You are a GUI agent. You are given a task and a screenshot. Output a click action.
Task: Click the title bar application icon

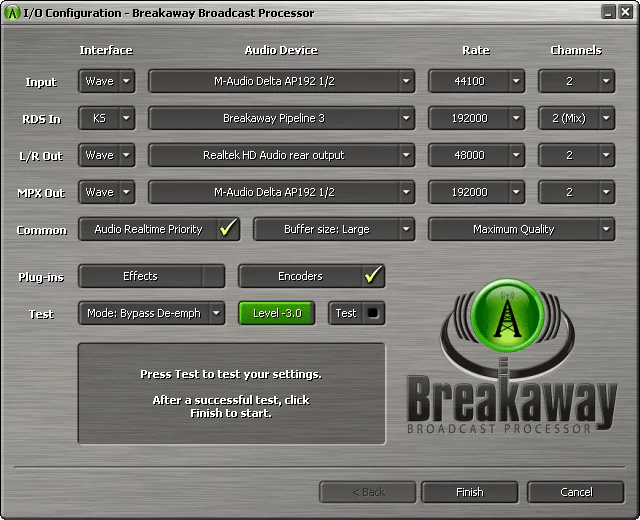[12, 13]
